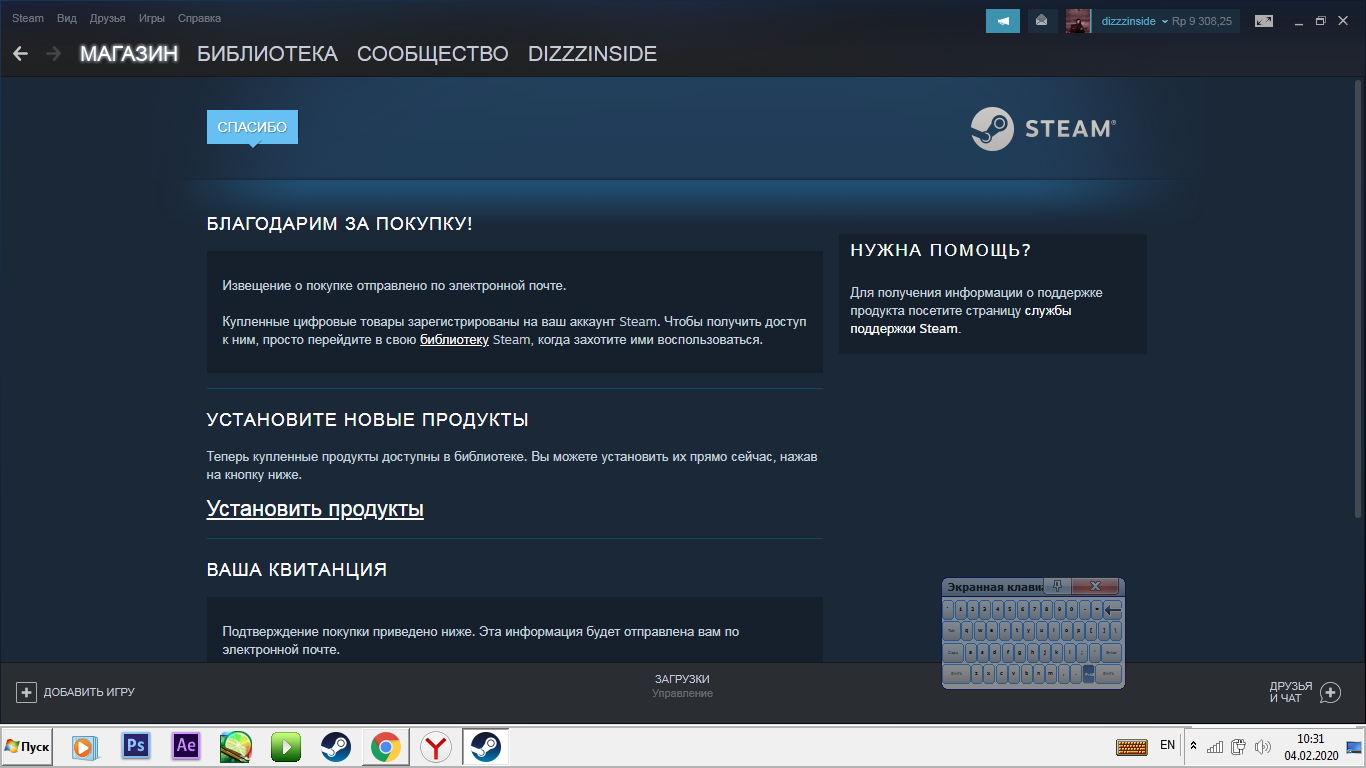This screenshot has height=768, width=1366.
Task: Open the Вид menu
Action: click(x=67, y=18)
